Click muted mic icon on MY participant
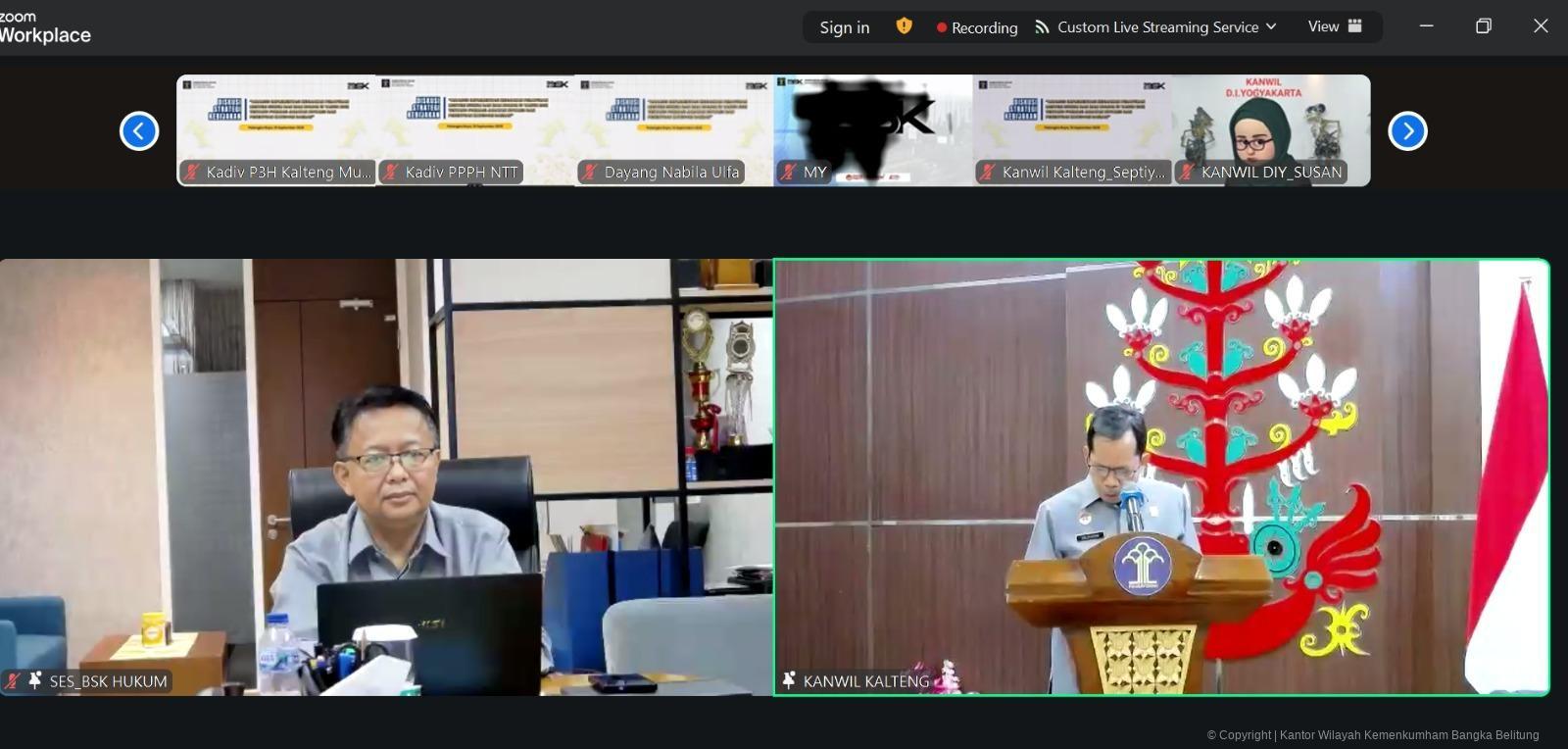 coord(789,173)
